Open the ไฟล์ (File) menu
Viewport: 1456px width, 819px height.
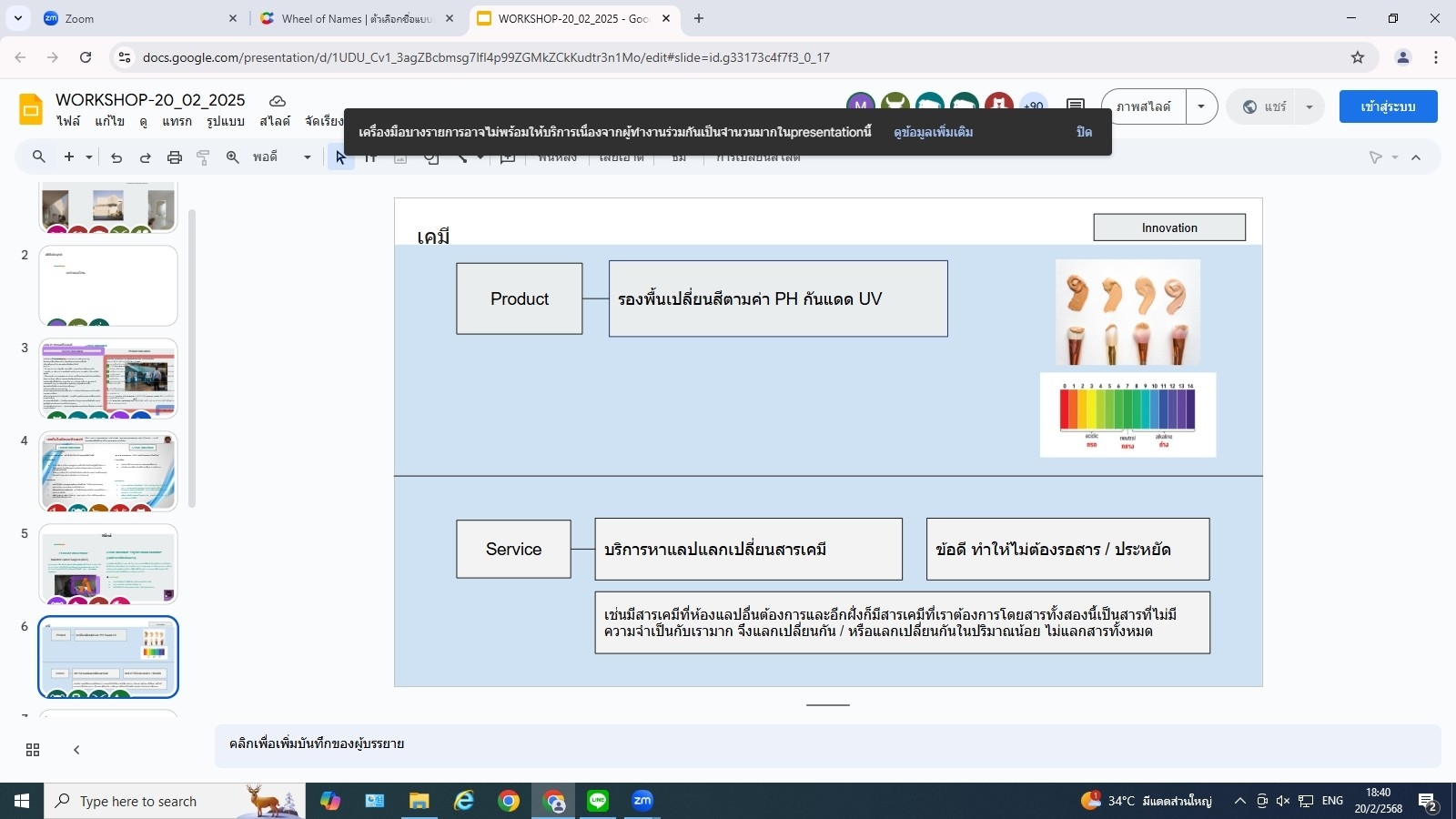[68, 121]
